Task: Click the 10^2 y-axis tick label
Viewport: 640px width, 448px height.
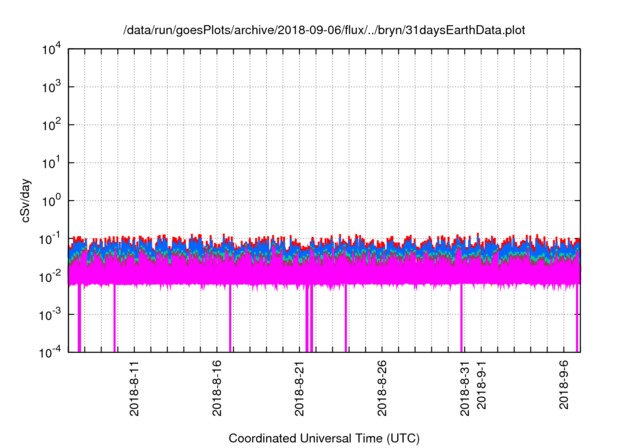Action: pos(52,125)
